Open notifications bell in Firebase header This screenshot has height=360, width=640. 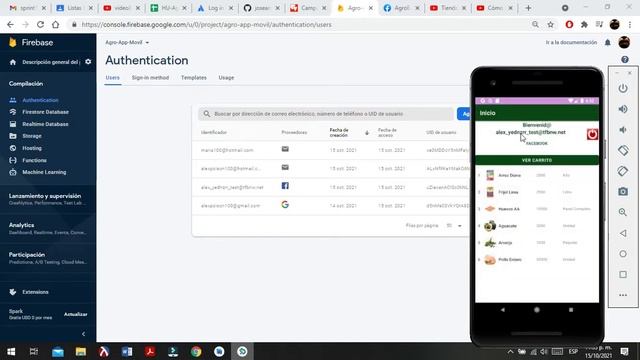click(x=607, y=42)
